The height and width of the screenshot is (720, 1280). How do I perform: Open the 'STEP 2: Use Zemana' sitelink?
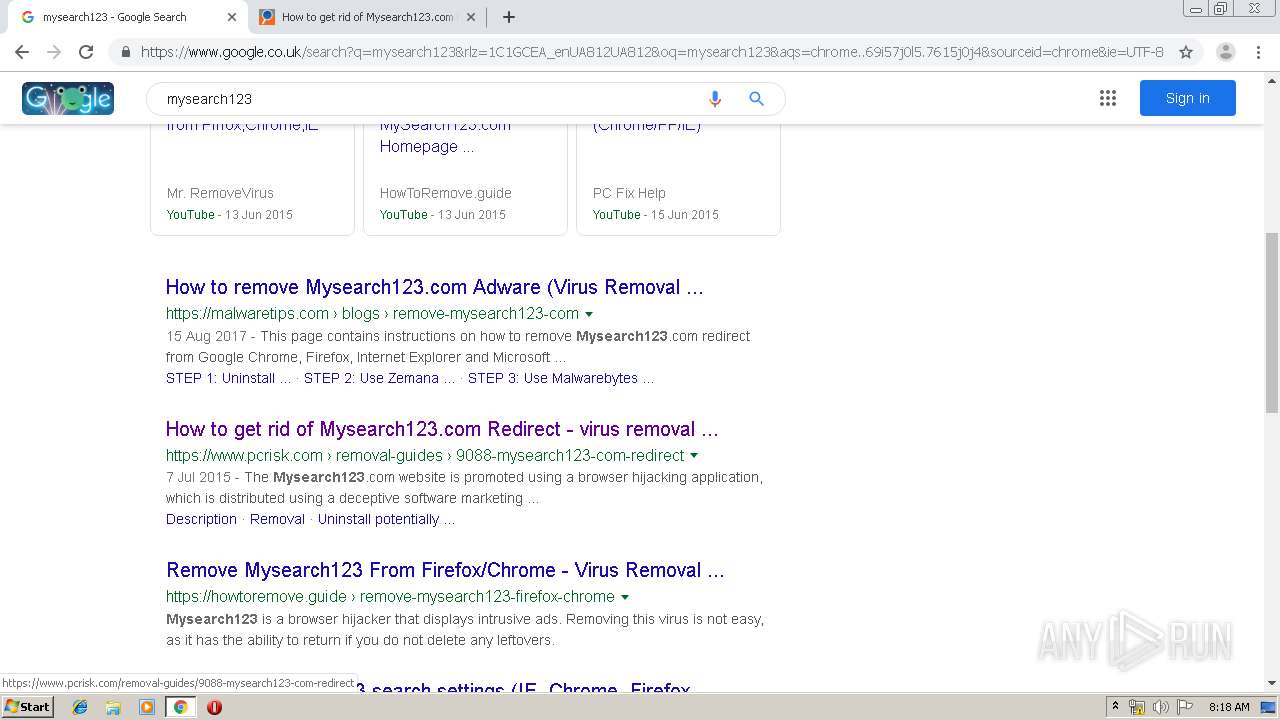[379, 378]
